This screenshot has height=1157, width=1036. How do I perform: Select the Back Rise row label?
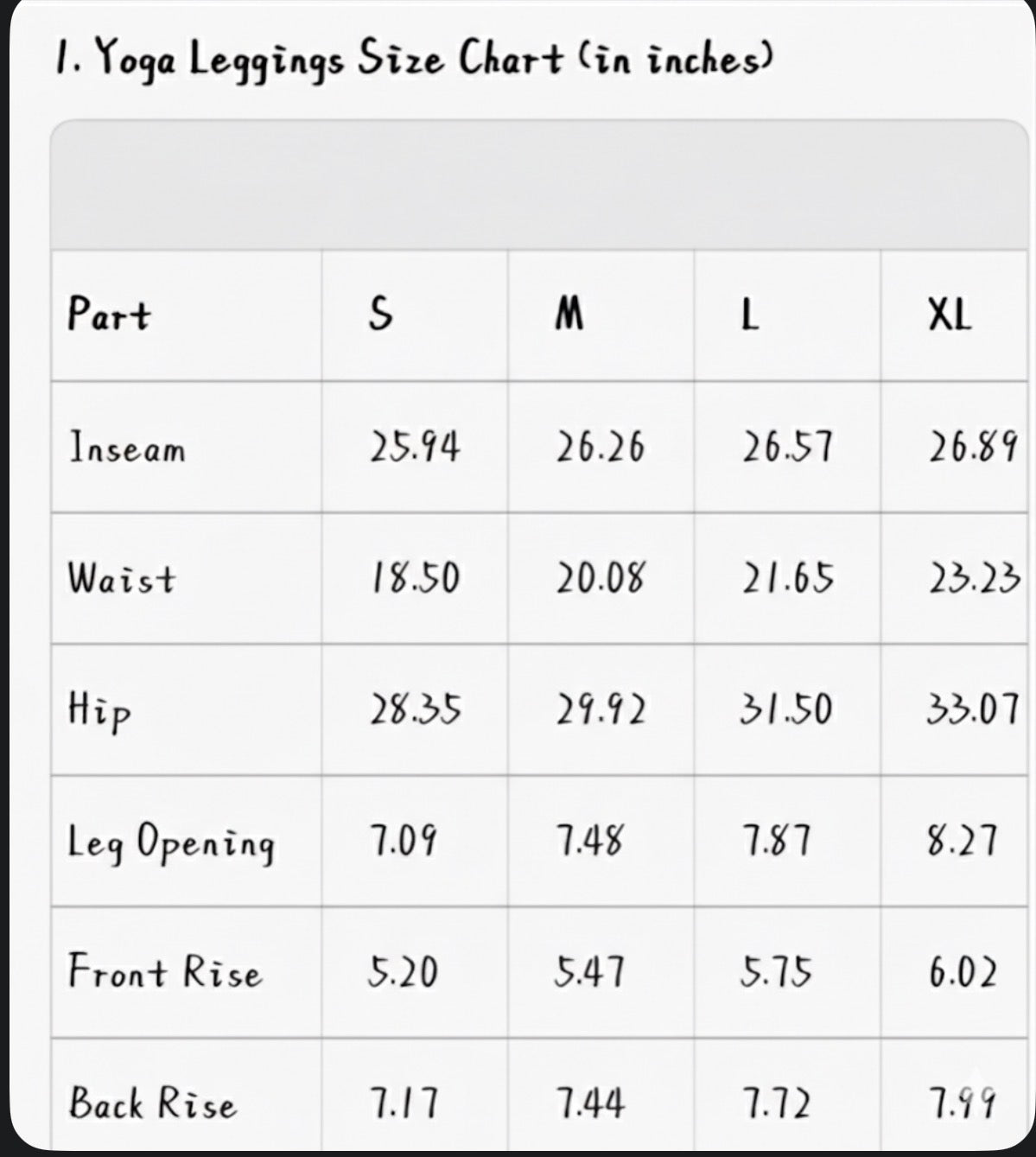coord(152,1103)
